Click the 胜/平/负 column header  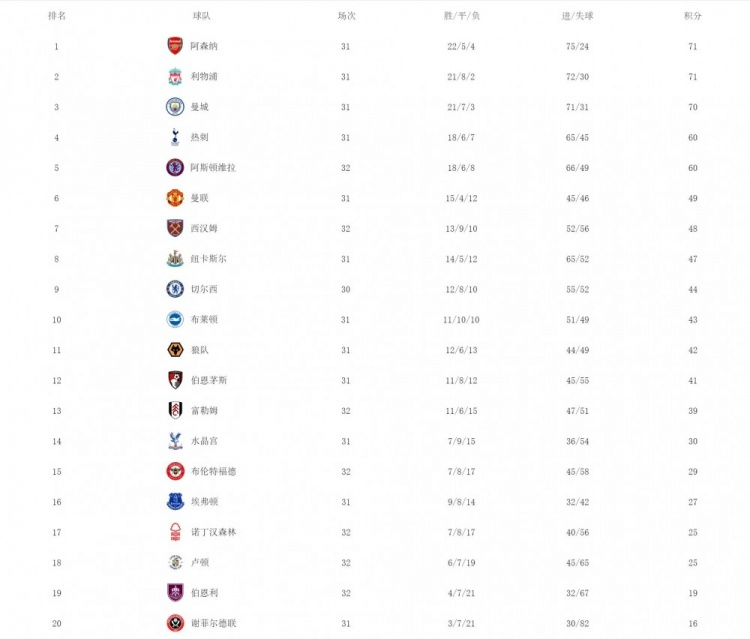(x=462, y=17)
